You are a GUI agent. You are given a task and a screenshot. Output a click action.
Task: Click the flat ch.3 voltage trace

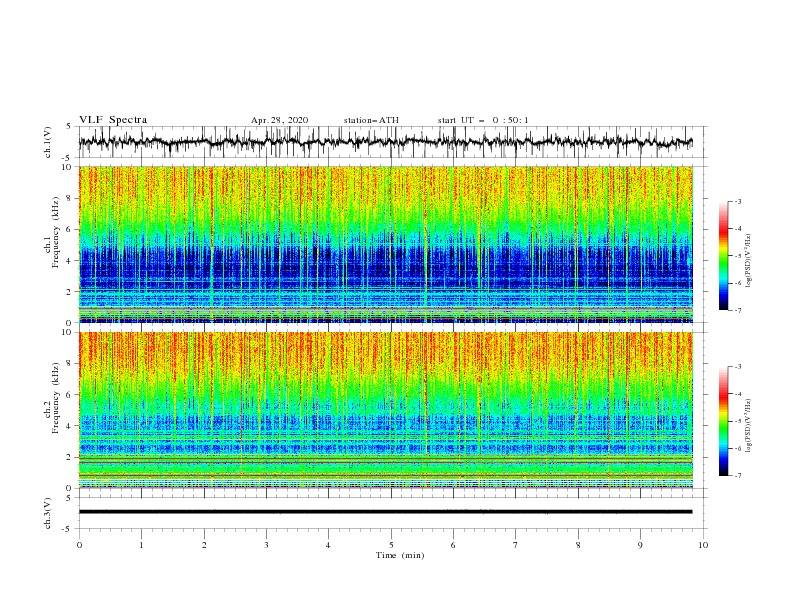tap(385, 512)
